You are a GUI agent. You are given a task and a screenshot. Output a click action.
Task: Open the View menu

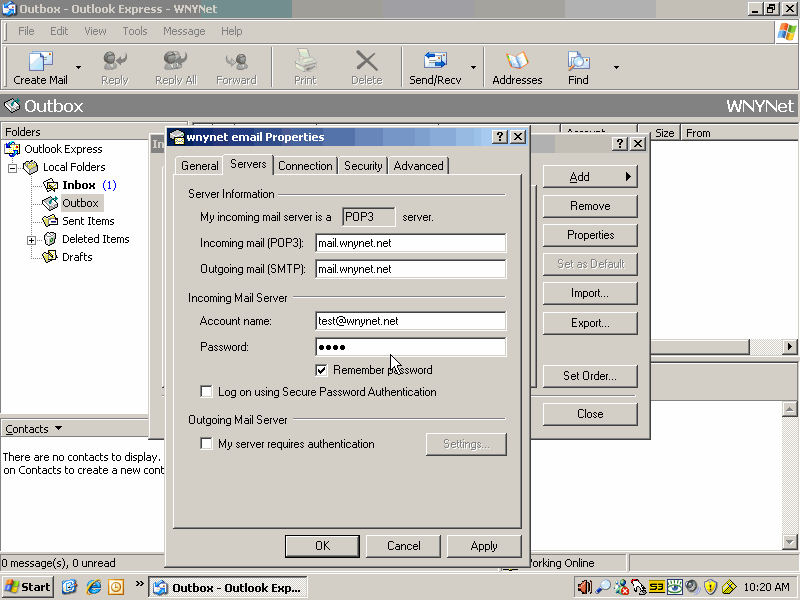click(x=95, y=31)
